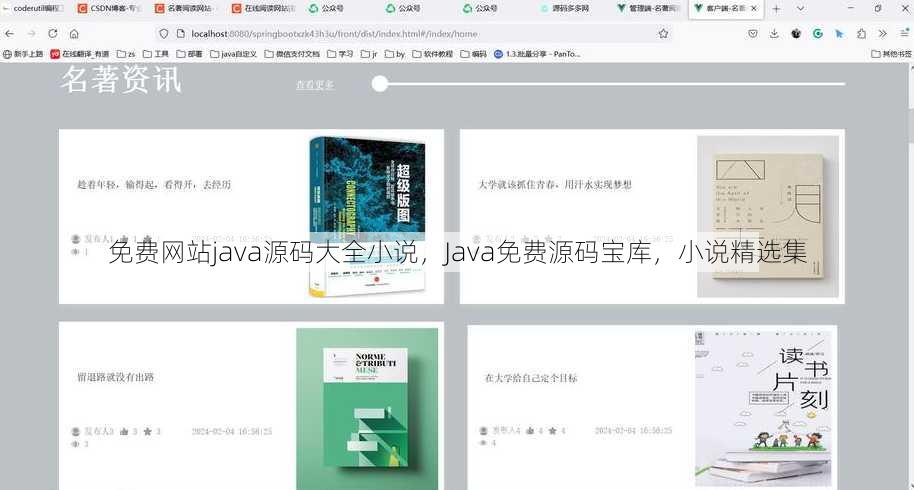Reload the page with refresh icon
914x490 pixels.
tap(52, 34)
